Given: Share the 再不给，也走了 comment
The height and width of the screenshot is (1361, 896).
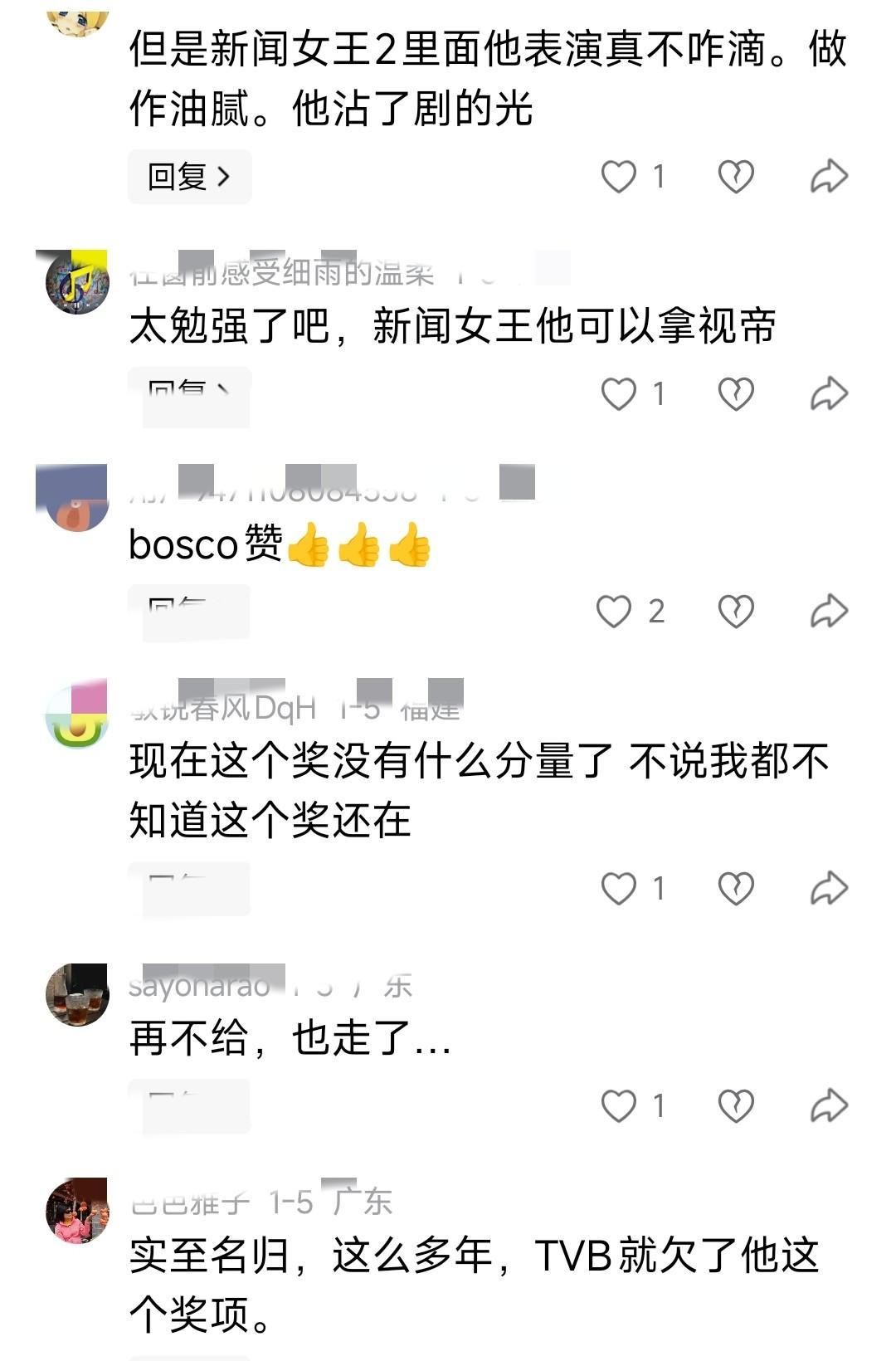Looking at the screenshot, I should tap(829, 1106).
